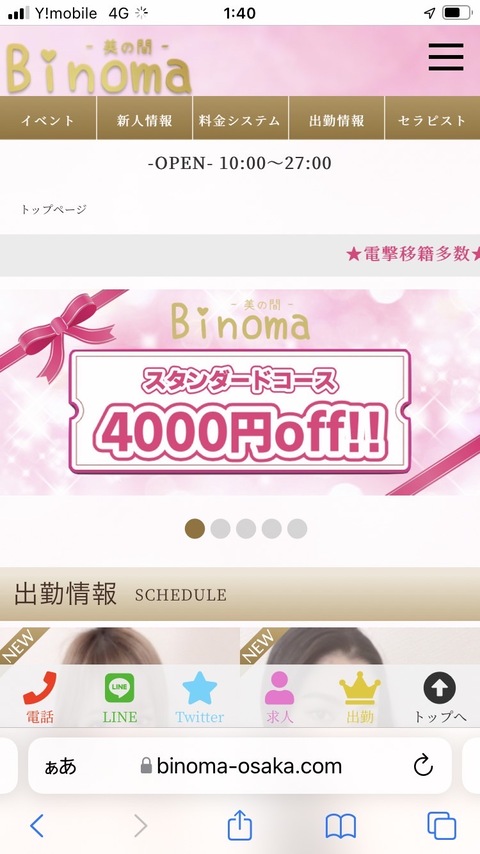
Task: Open the ああ reader options menu
Action: click(60, 766)
